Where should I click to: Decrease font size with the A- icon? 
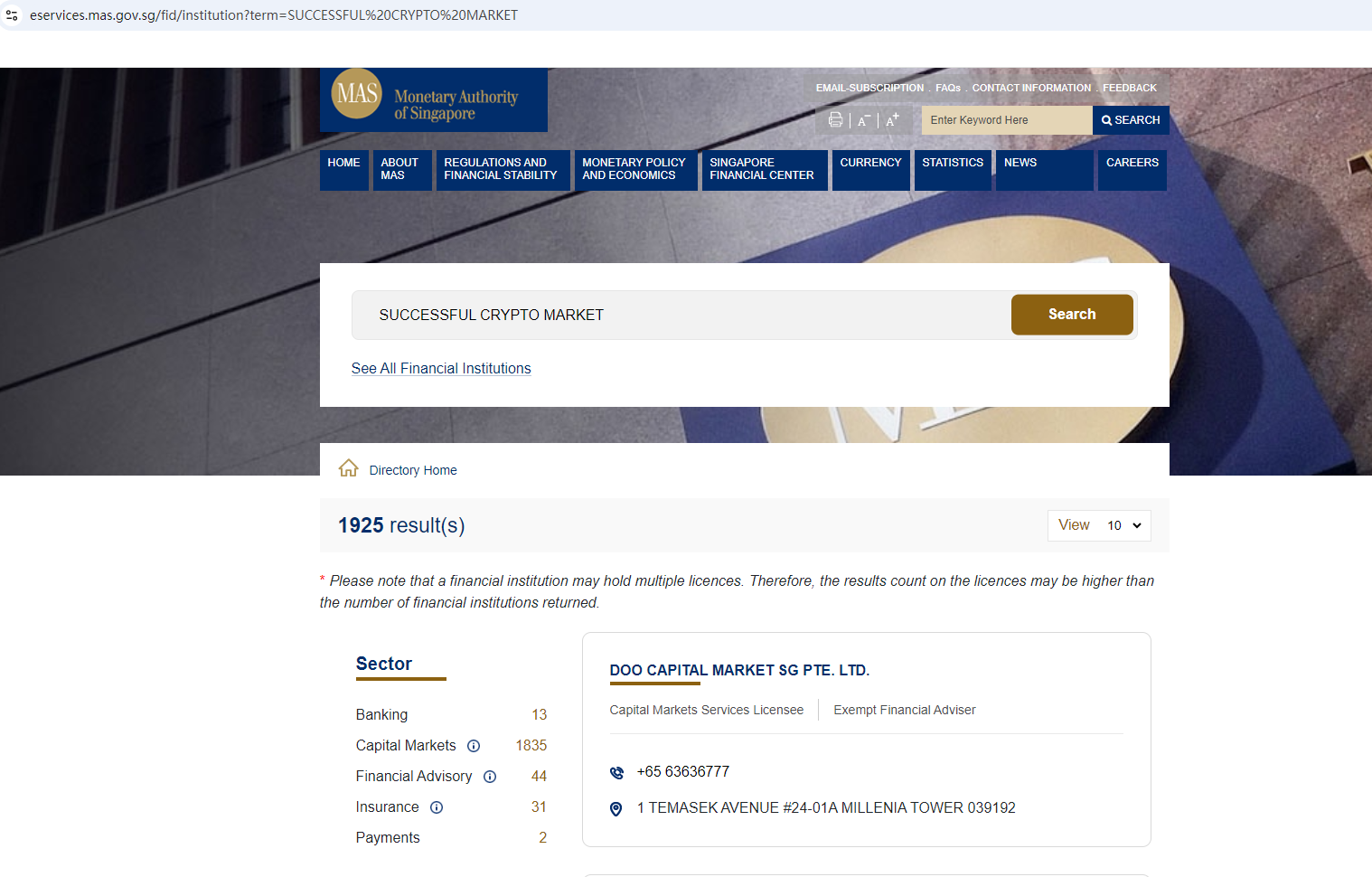[864, 120]
